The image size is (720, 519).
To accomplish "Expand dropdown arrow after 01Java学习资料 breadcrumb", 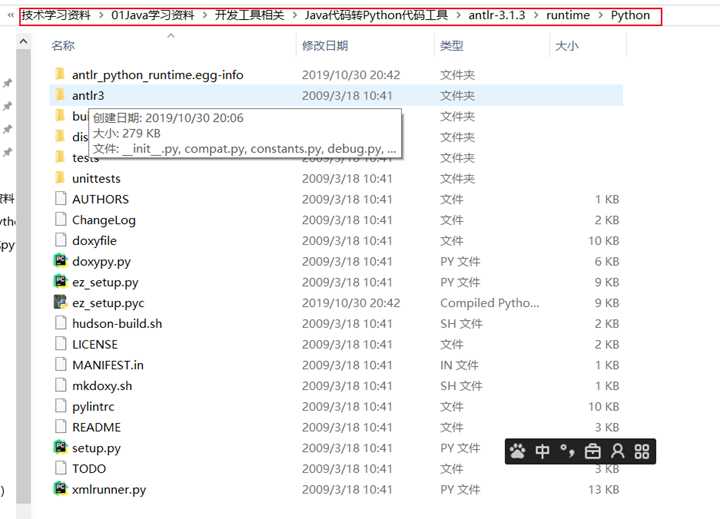I will [x=205, y=16].
